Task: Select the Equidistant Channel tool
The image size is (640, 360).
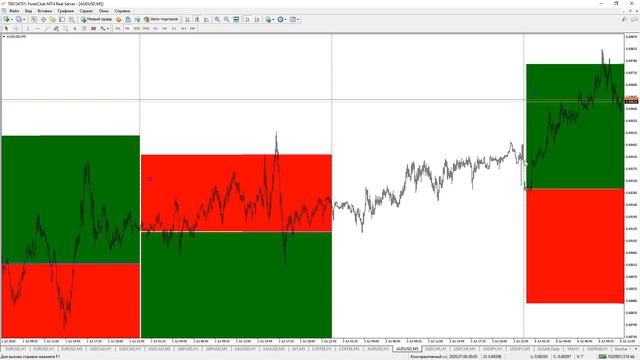Action: (56, 28)
